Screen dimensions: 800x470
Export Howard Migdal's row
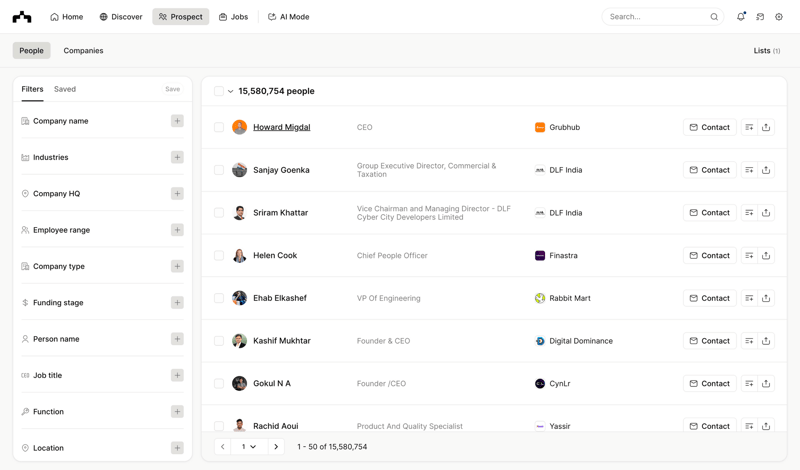[x=766, y=127]
